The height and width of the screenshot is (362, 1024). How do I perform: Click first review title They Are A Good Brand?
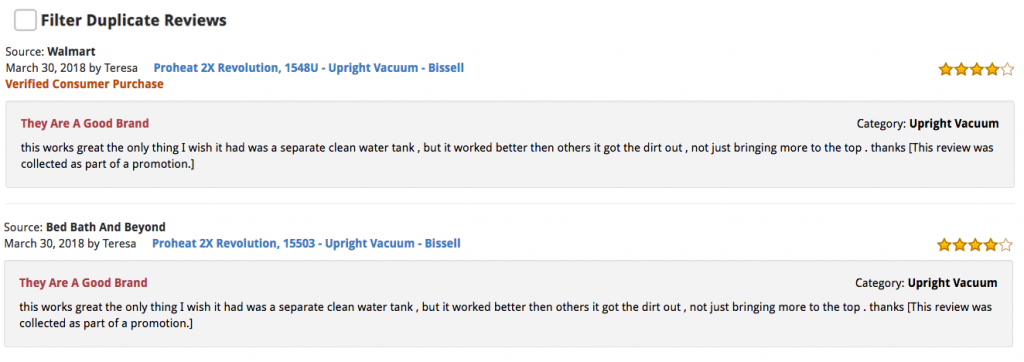(85, 123)
